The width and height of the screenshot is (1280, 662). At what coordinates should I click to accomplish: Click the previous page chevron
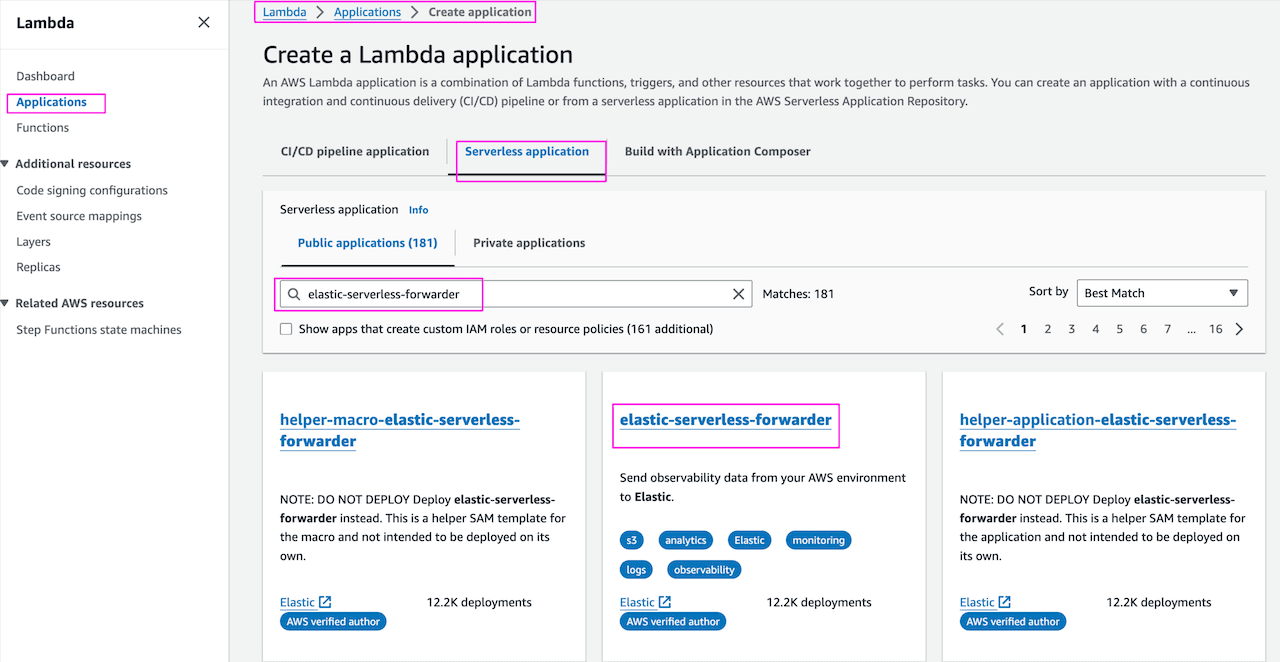pyautogui.click(x=999, y=328)
